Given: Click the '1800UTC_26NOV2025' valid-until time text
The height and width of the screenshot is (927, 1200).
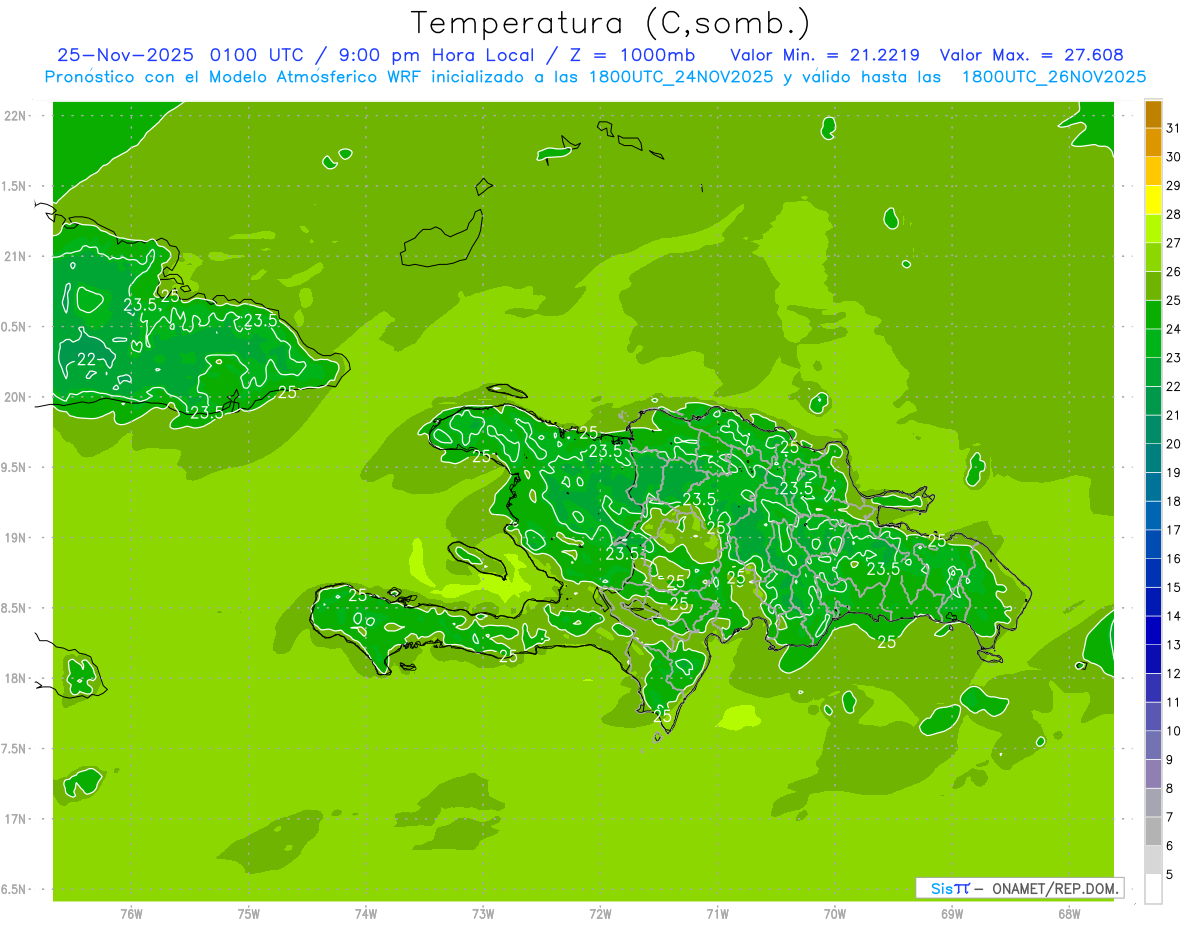Looking at the screenshot, I should 1053,77.
